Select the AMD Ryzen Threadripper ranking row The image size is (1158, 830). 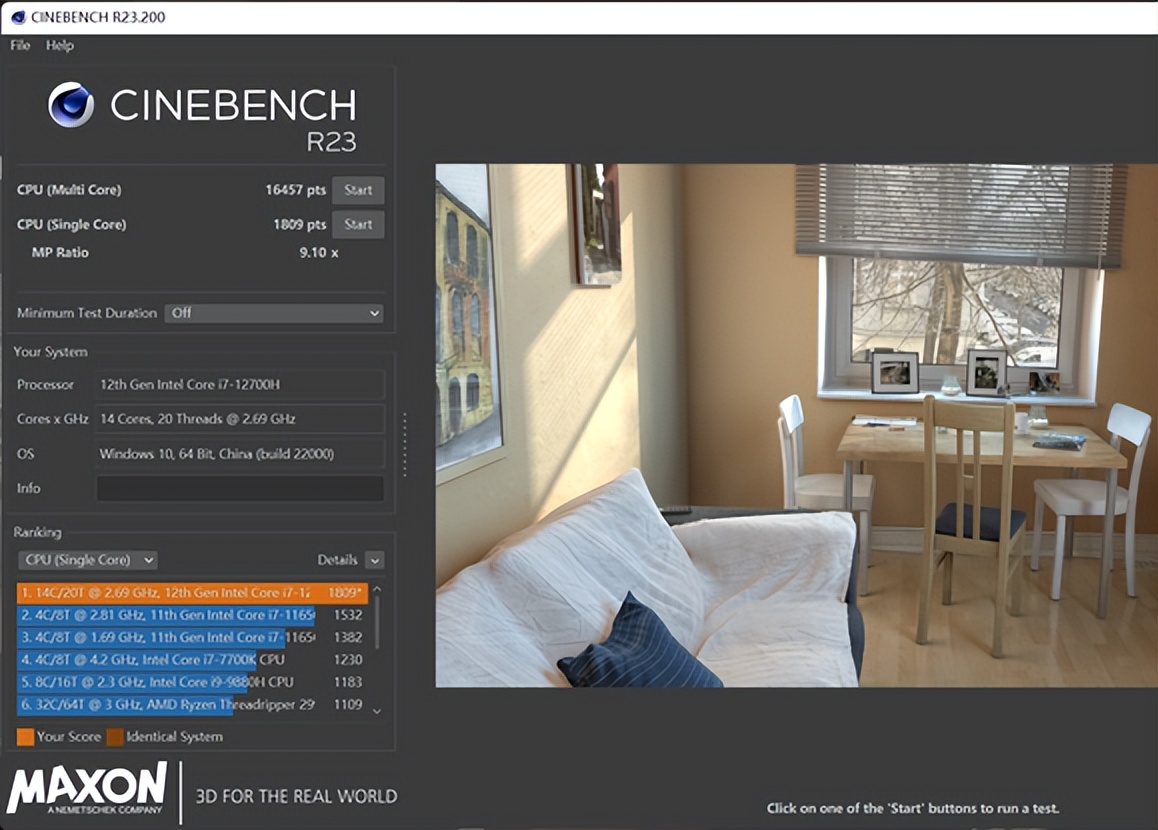coord(192,704)
